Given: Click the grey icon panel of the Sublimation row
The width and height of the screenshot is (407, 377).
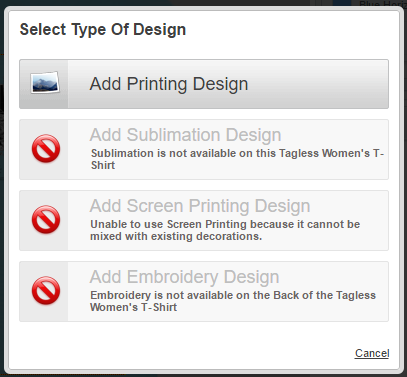Looking at the screenshot, I should tap(44, 149).
